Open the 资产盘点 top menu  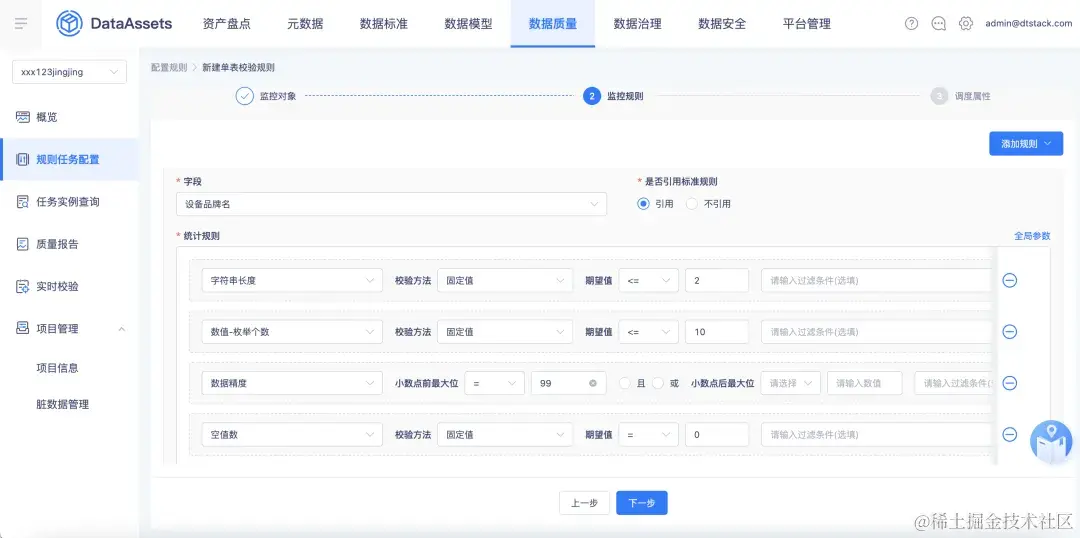(227, 23)
